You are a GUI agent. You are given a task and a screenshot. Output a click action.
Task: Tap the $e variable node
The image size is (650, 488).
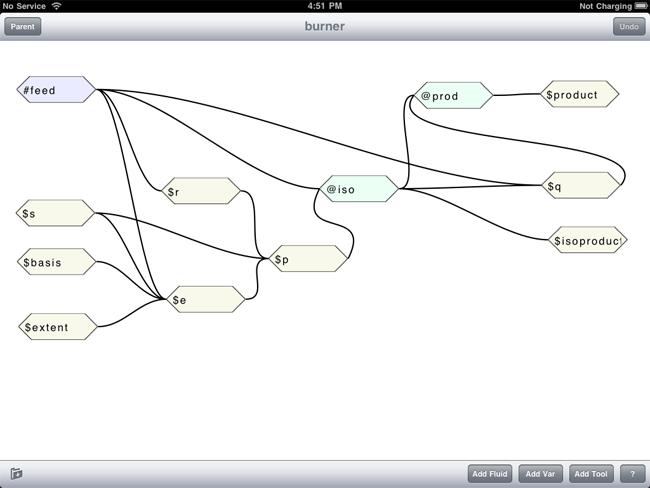pyautogui.click(x=206, y=299)
